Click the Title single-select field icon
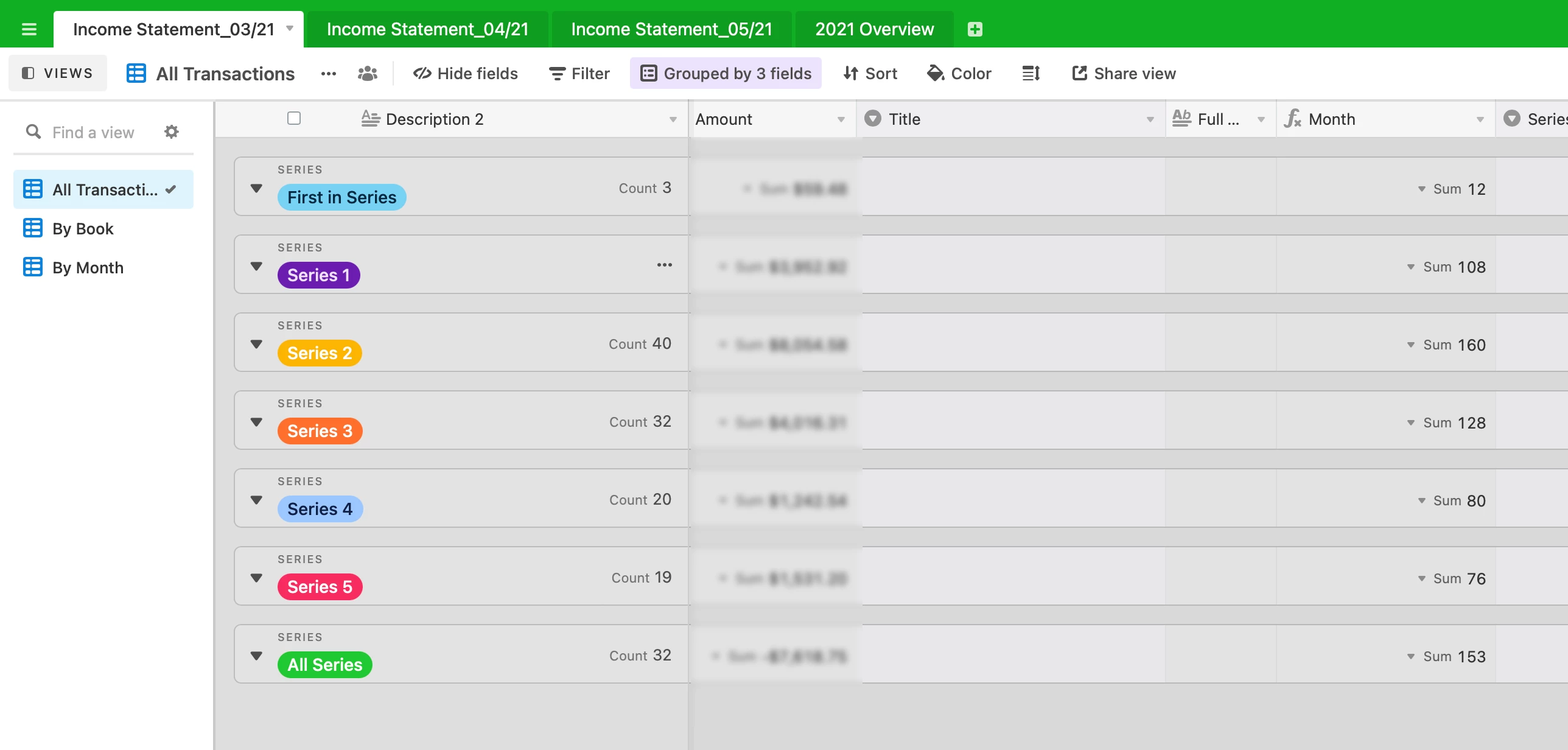Image resolution: width=1568 pixels, height=750 pixels. pos(873,118)
